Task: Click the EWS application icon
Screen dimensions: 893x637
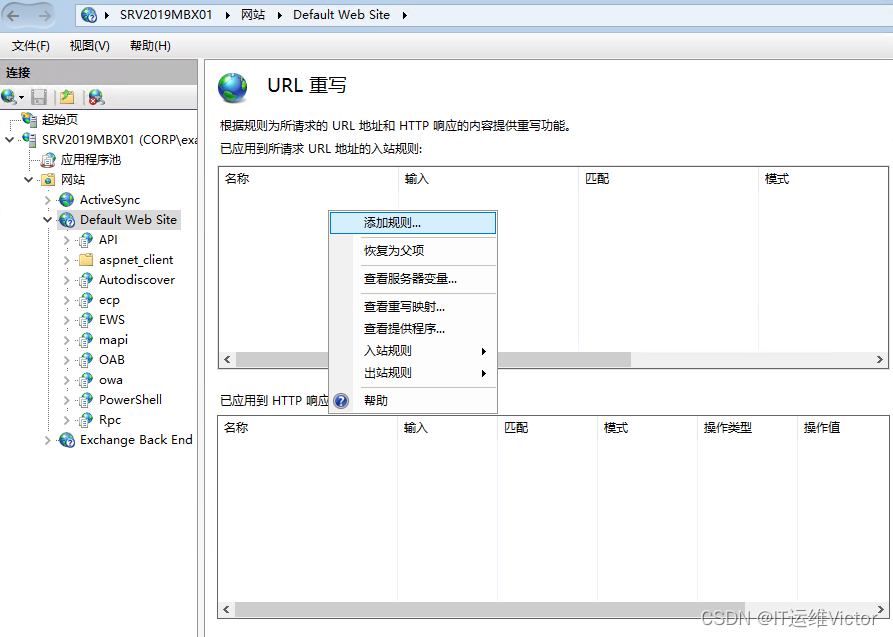Action: (85, 320)
